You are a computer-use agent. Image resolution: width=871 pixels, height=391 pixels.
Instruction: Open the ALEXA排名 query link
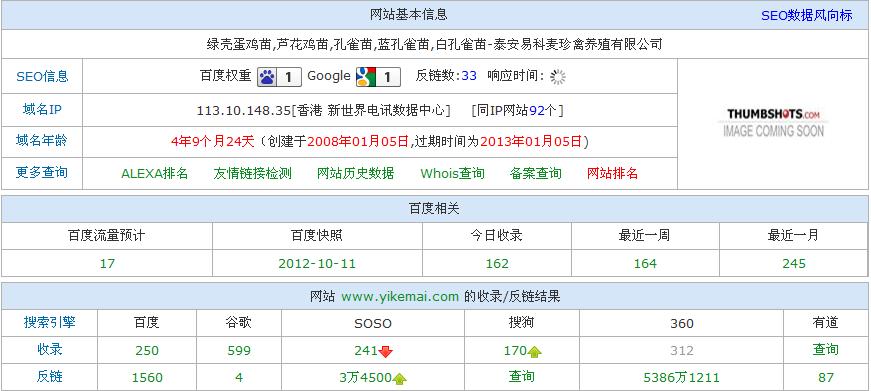pos(154,173)
